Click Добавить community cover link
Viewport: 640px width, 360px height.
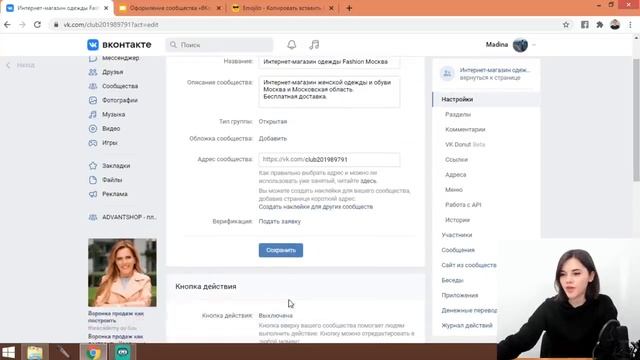point(273,139)
